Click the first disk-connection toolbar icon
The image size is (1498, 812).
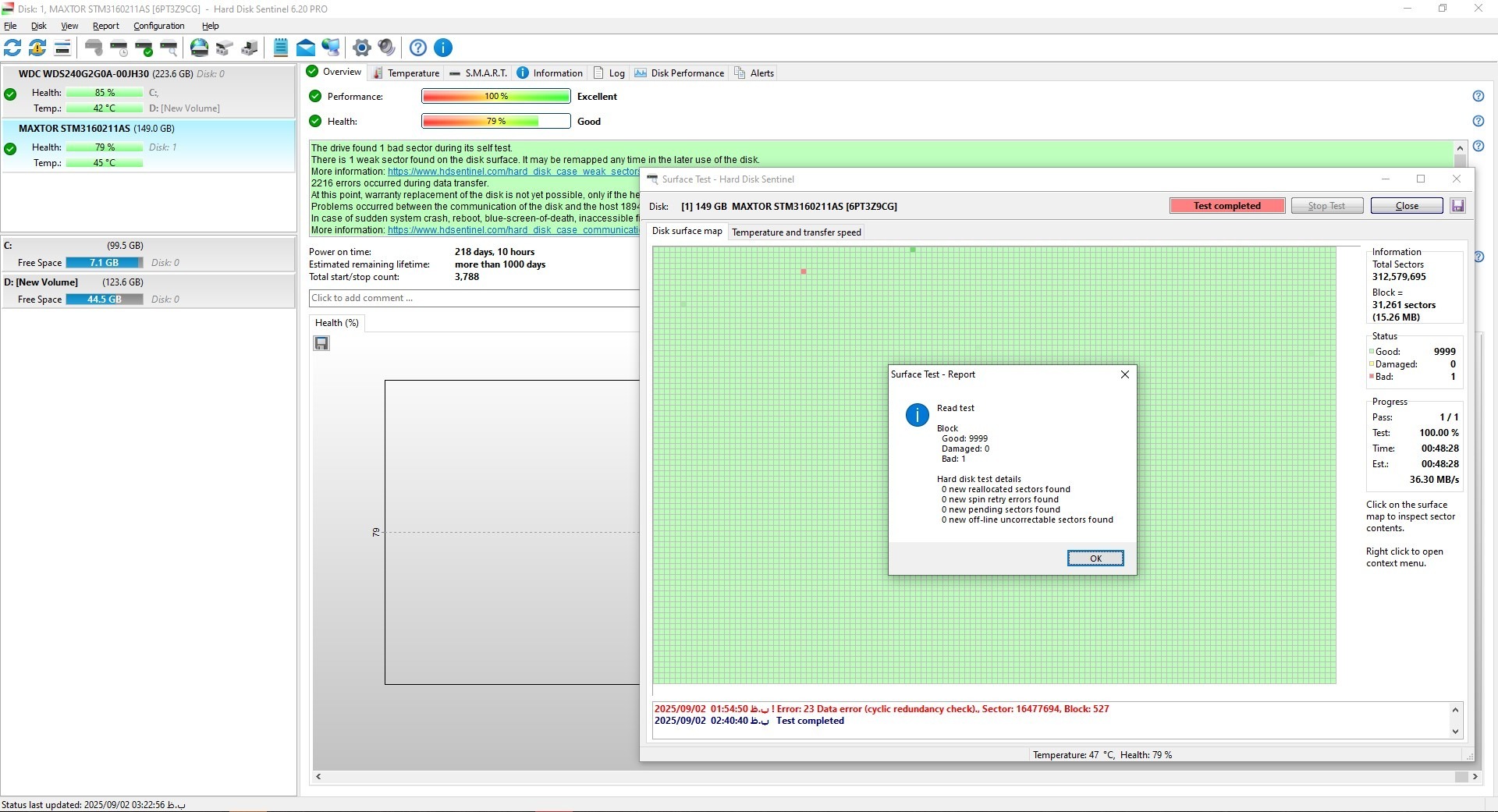[x=225, y=48]
